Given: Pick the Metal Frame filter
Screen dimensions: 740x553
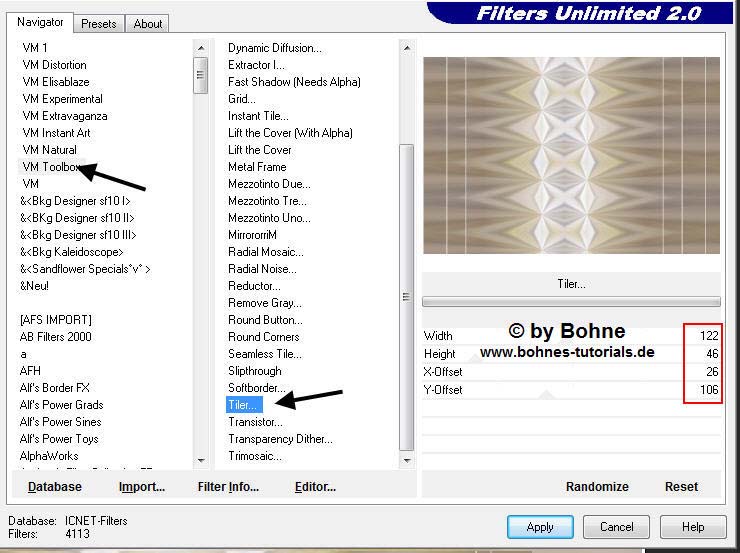Looking at the screenshot, I should pos(257,167).
